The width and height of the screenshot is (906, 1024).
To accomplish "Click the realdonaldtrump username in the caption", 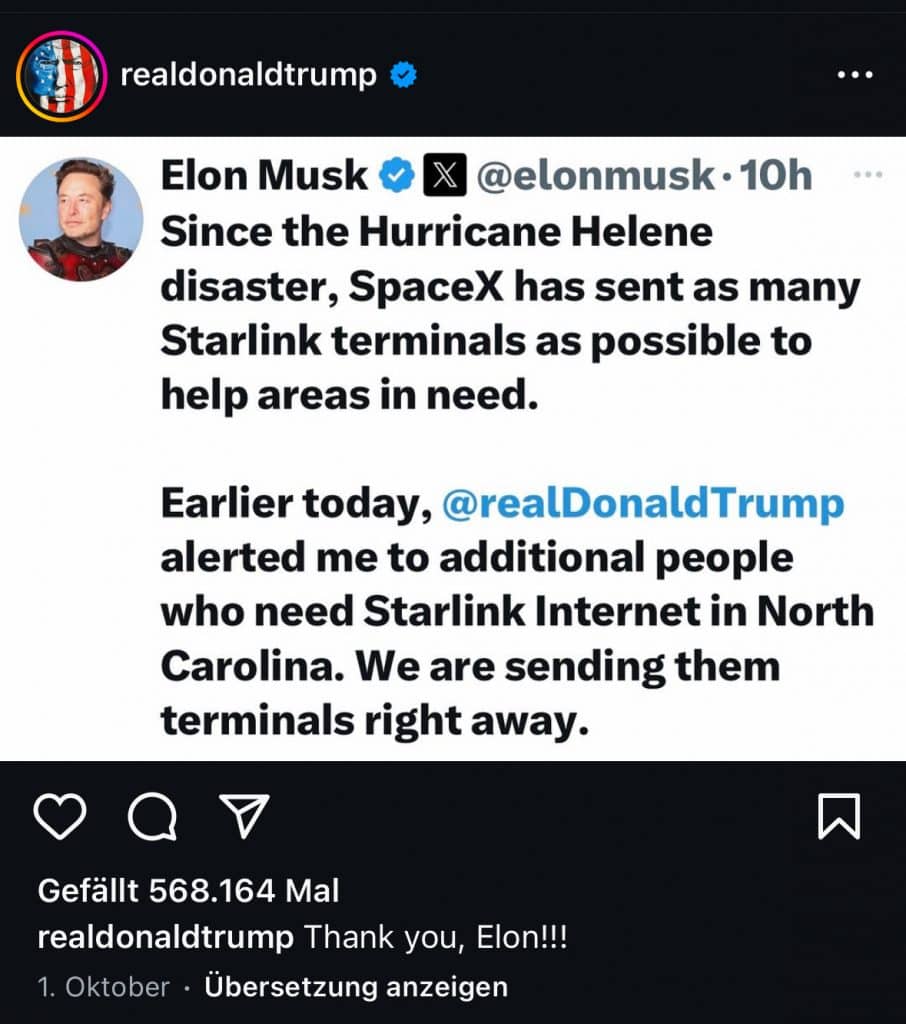I will (x=165, y=938).
